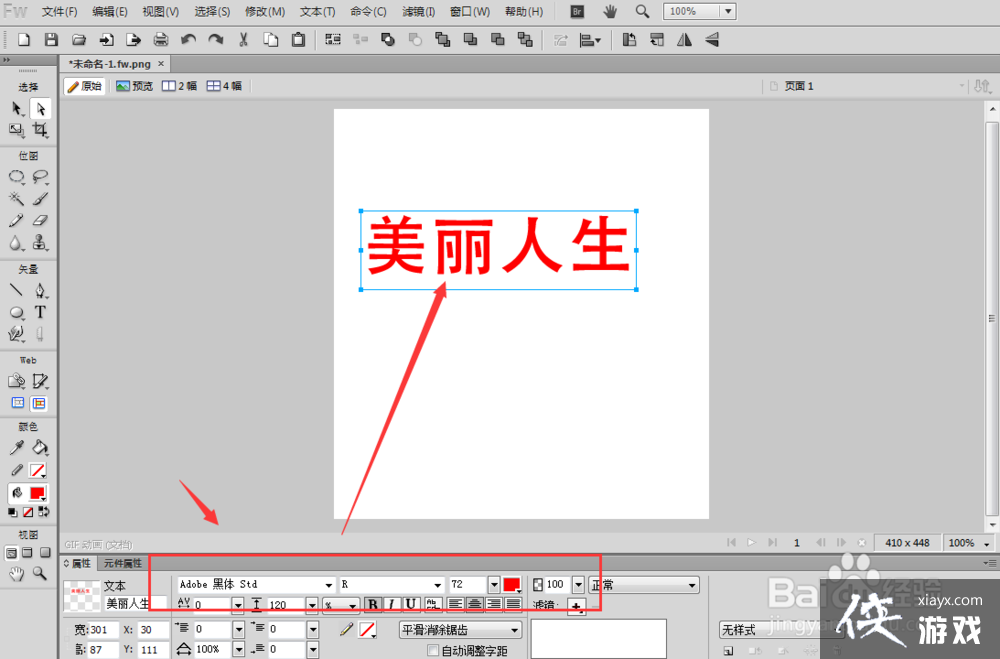1000x659 pixels.
Task: Click the red text color swatch
Action: click(x=511, y=584)
